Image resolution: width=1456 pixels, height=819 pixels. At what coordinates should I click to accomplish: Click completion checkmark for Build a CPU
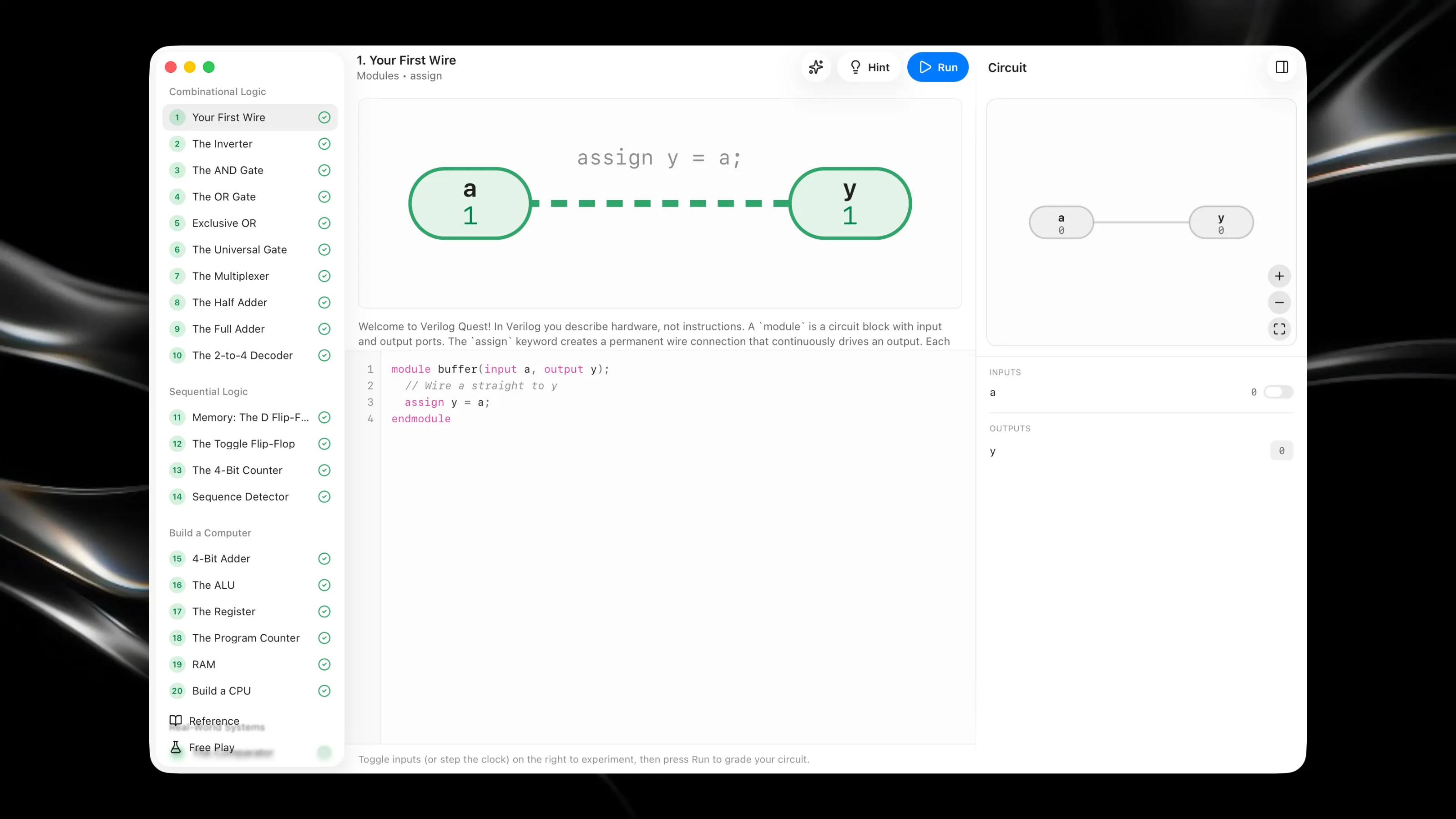pos(324,691)
